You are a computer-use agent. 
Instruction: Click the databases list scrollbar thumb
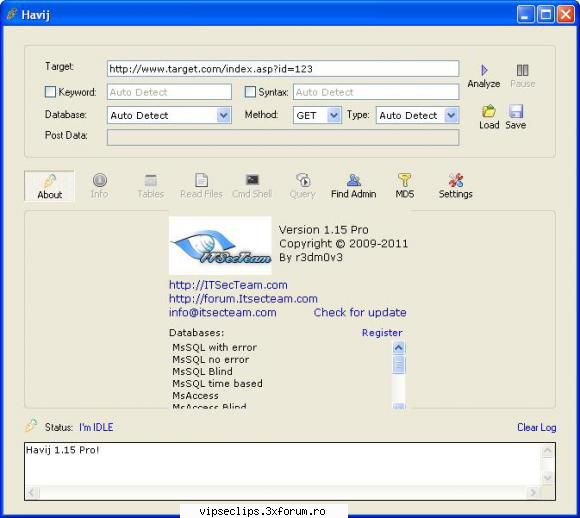pos(399,364)
